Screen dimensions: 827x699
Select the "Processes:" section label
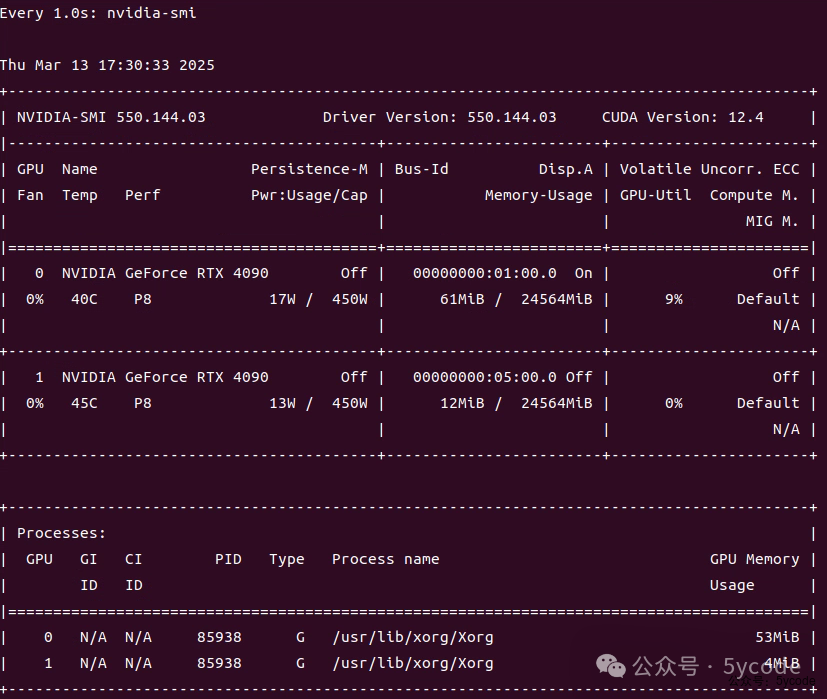click(x=61, y=533)
